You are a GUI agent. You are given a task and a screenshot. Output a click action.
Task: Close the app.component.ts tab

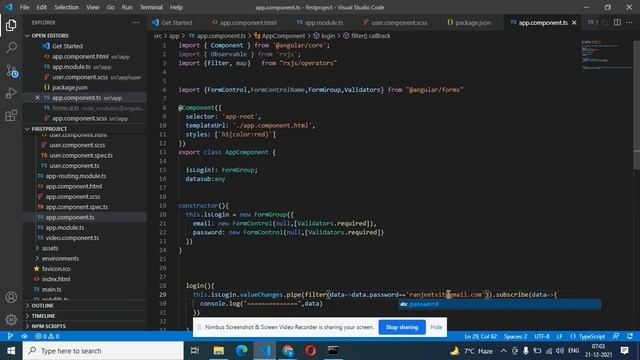pos(574,22)
